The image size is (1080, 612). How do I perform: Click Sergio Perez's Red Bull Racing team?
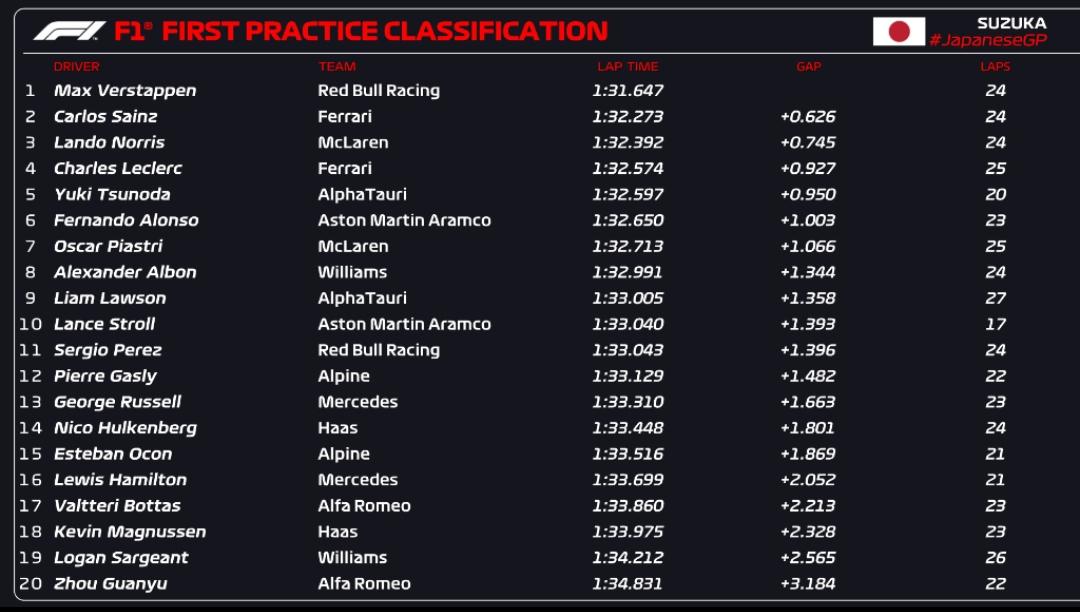coord(379,350)
